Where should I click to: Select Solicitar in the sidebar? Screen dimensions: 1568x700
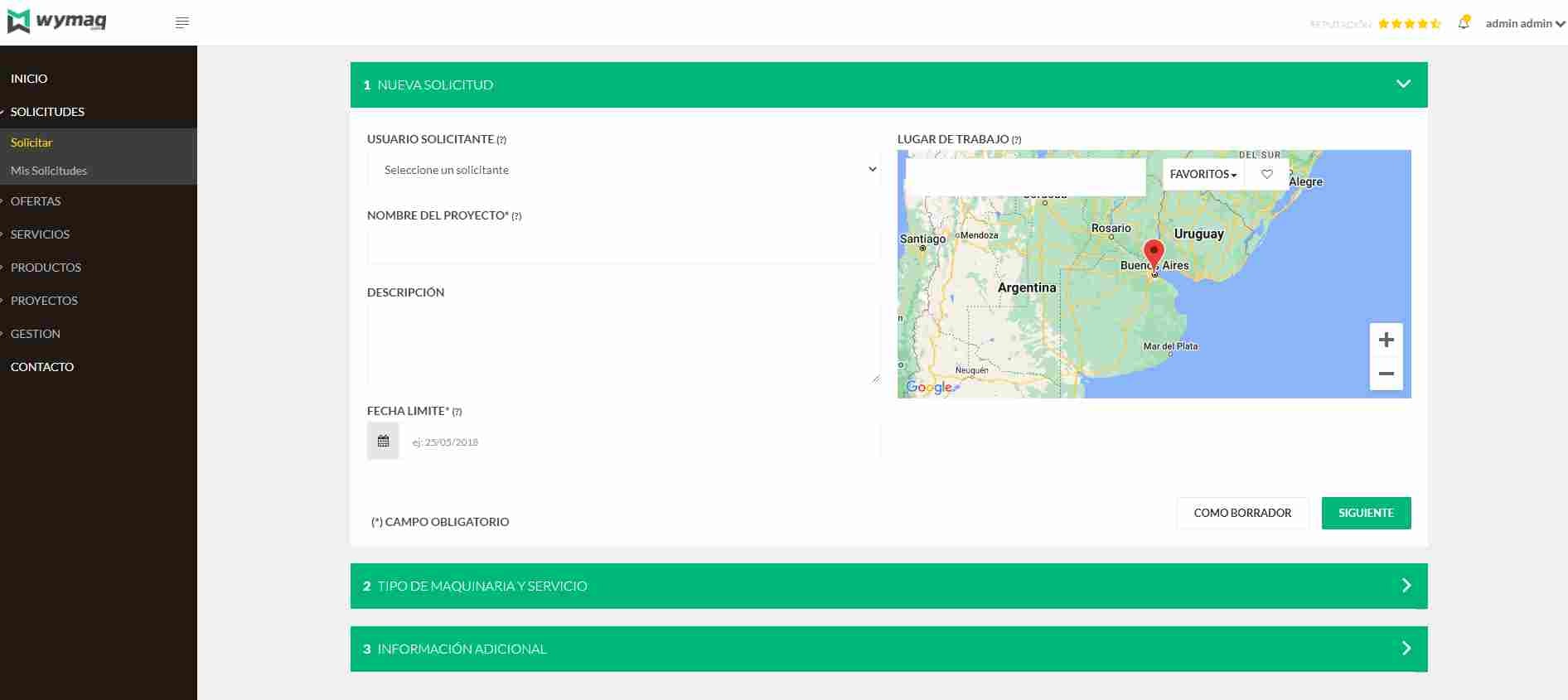click(31, 142)
